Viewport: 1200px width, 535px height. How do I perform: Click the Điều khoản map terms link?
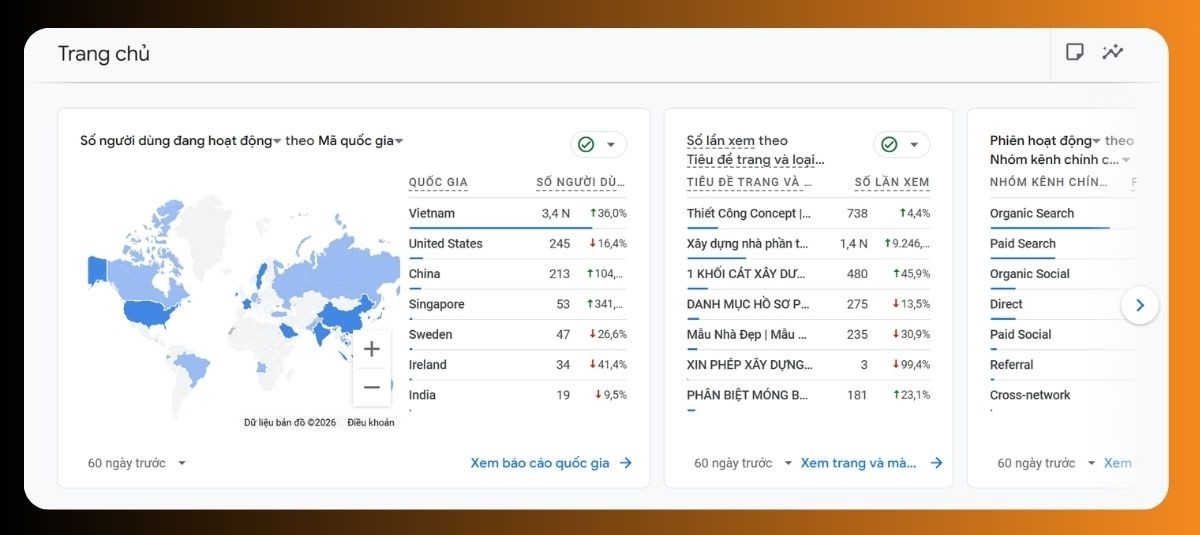[x=371, y=423]
